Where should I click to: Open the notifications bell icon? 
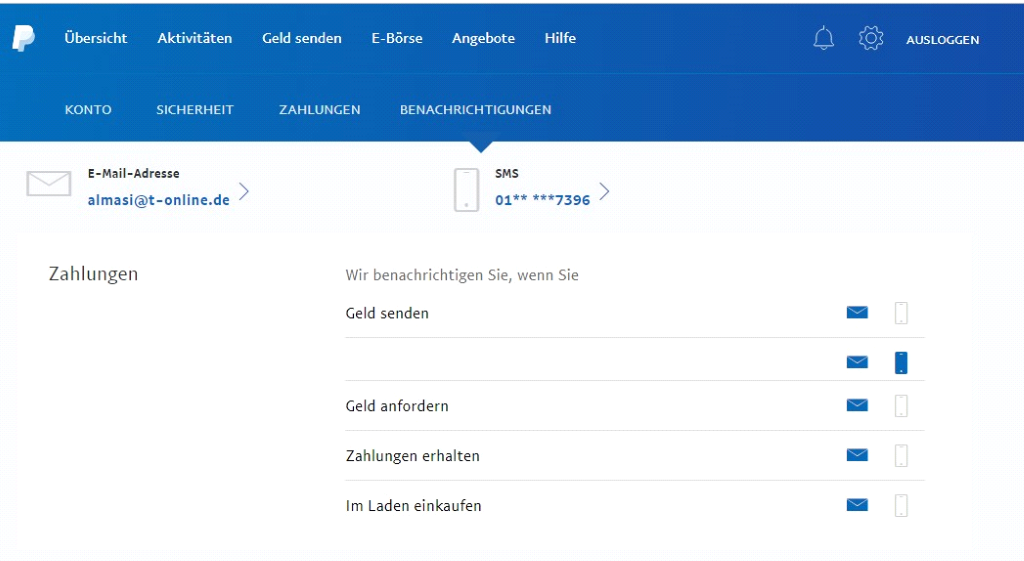coord(823,39)
